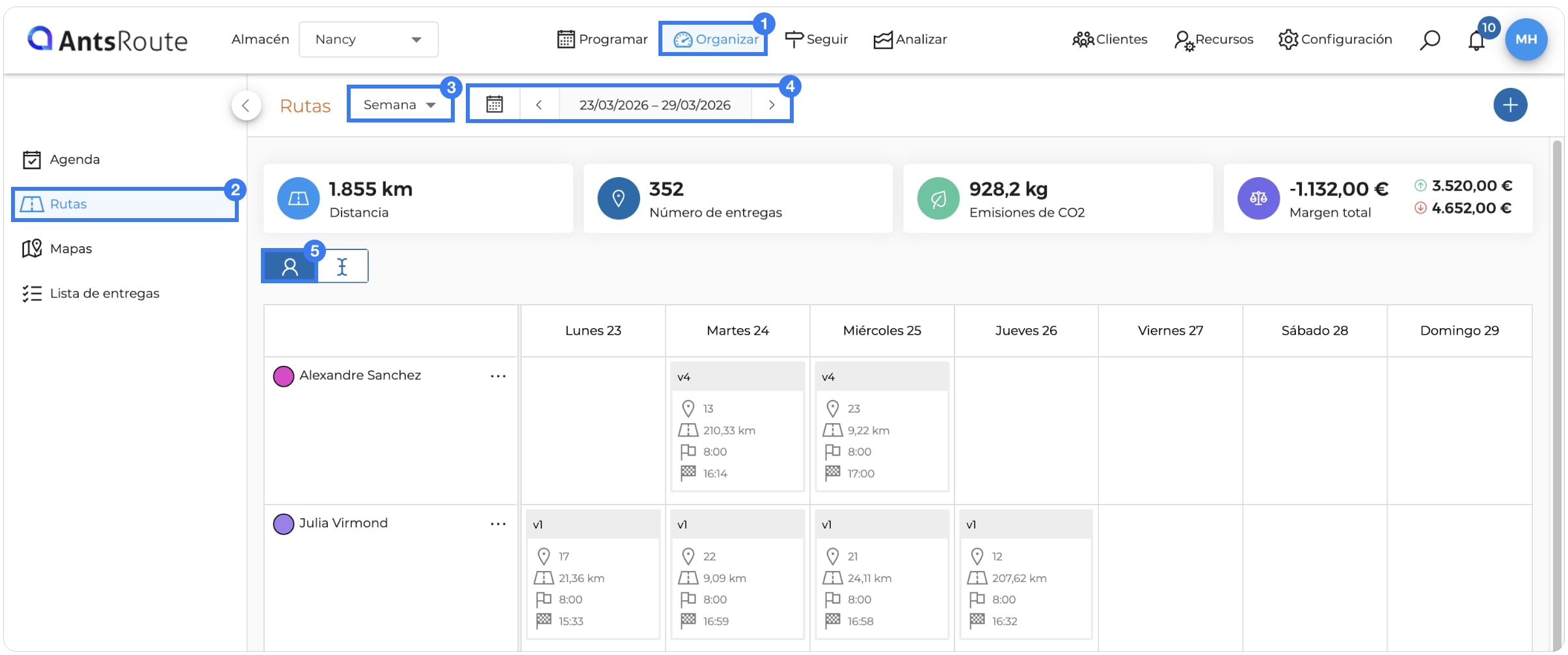Click the 207,62 km distance in Julia's card

[1020, 578]
